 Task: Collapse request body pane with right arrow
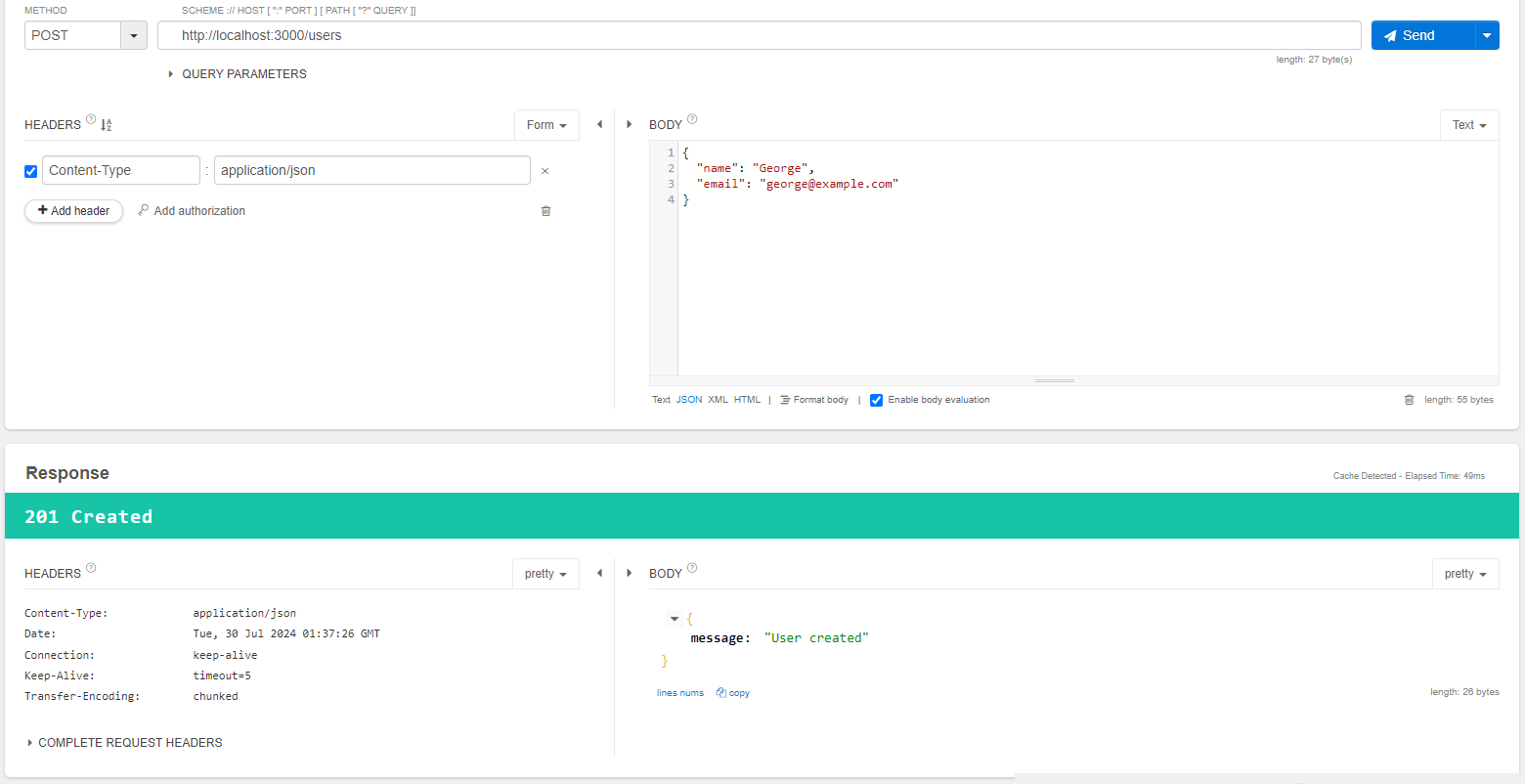pos(629,124)
